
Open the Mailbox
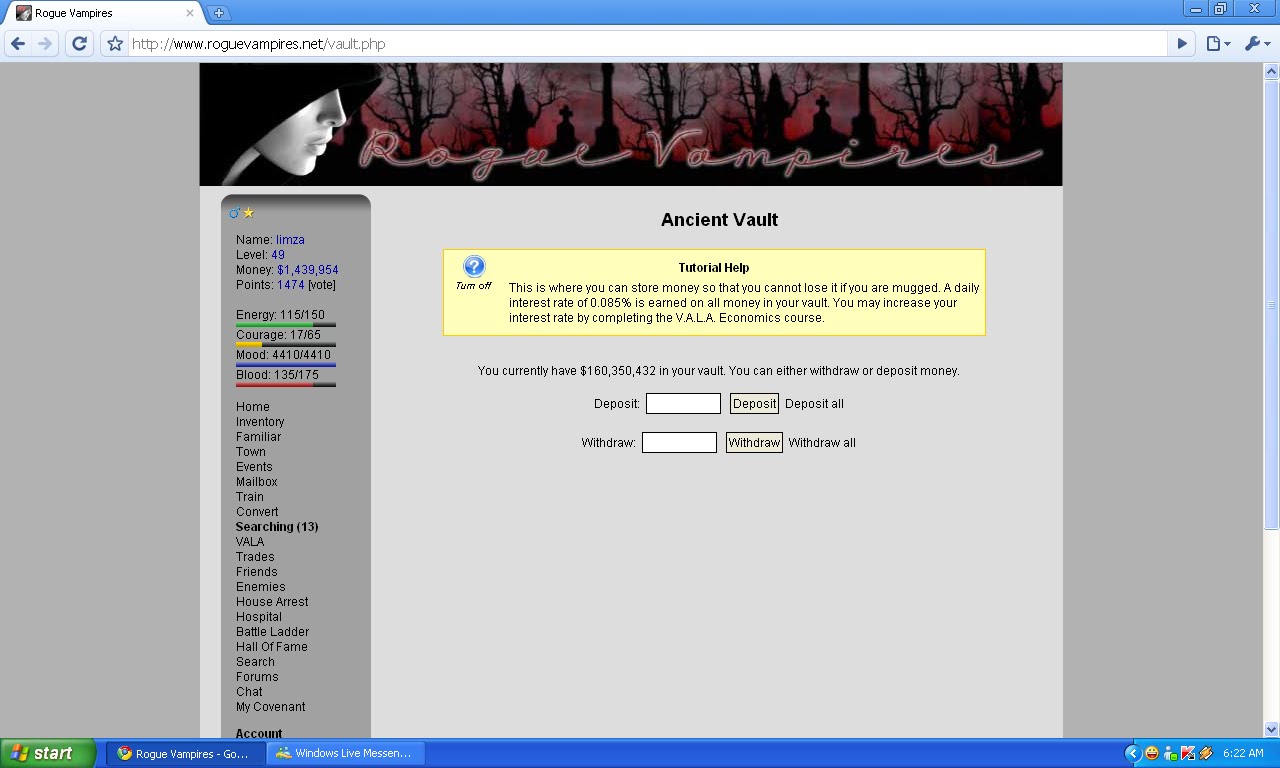[257, 482]
